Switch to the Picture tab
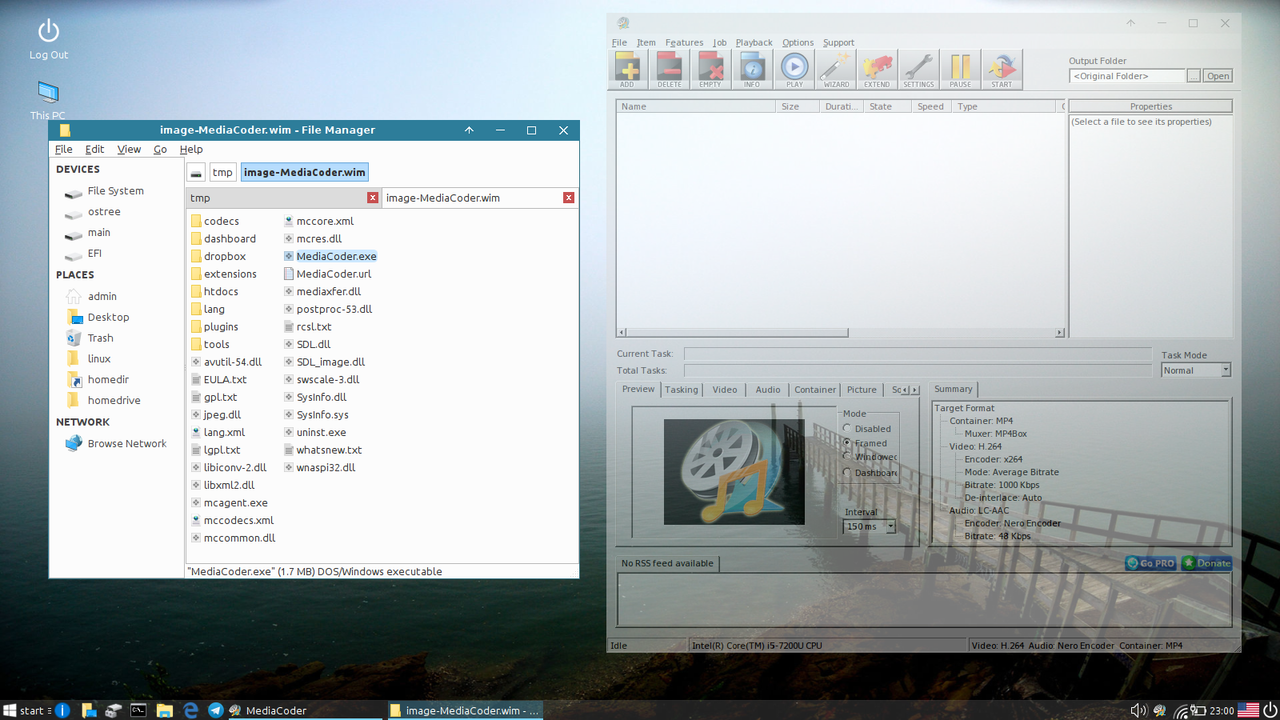The image size is (1280, 720). coord(861,390)
